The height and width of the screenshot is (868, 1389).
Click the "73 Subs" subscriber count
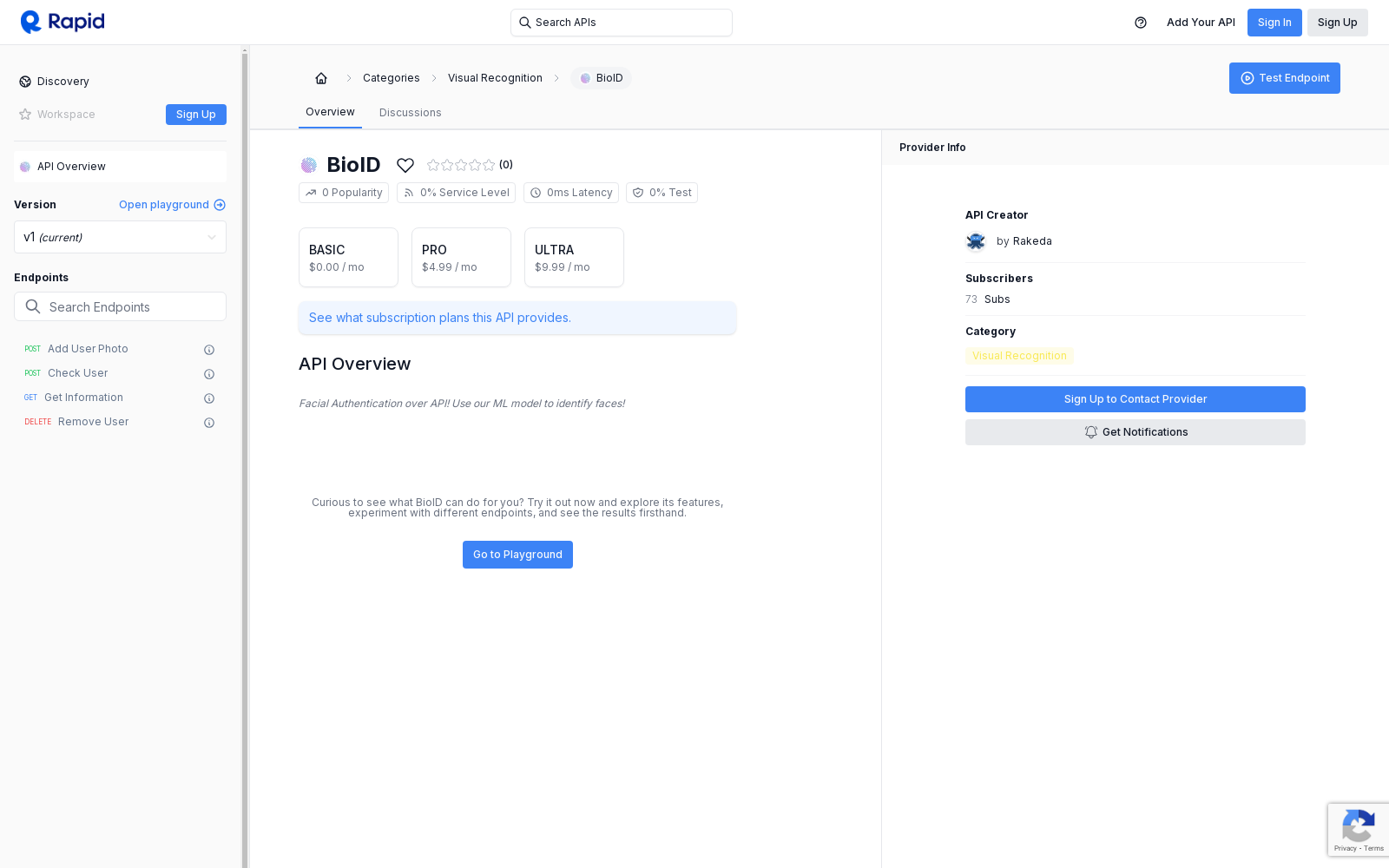pos(988,299)
